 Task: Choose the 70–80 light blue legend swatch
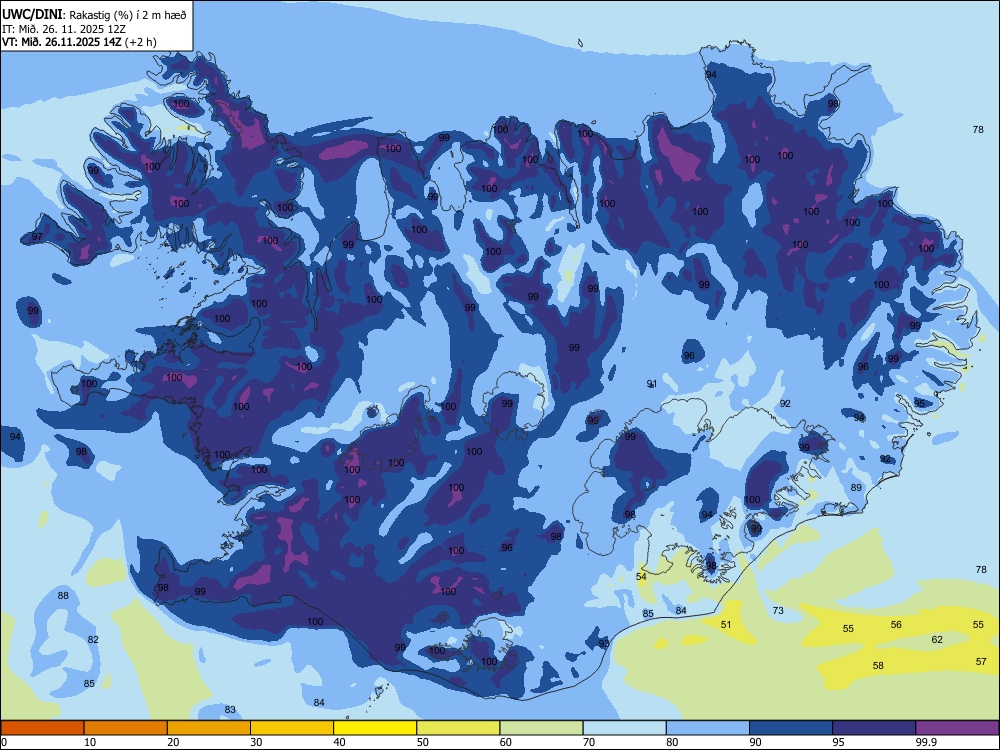click(624, 728)
